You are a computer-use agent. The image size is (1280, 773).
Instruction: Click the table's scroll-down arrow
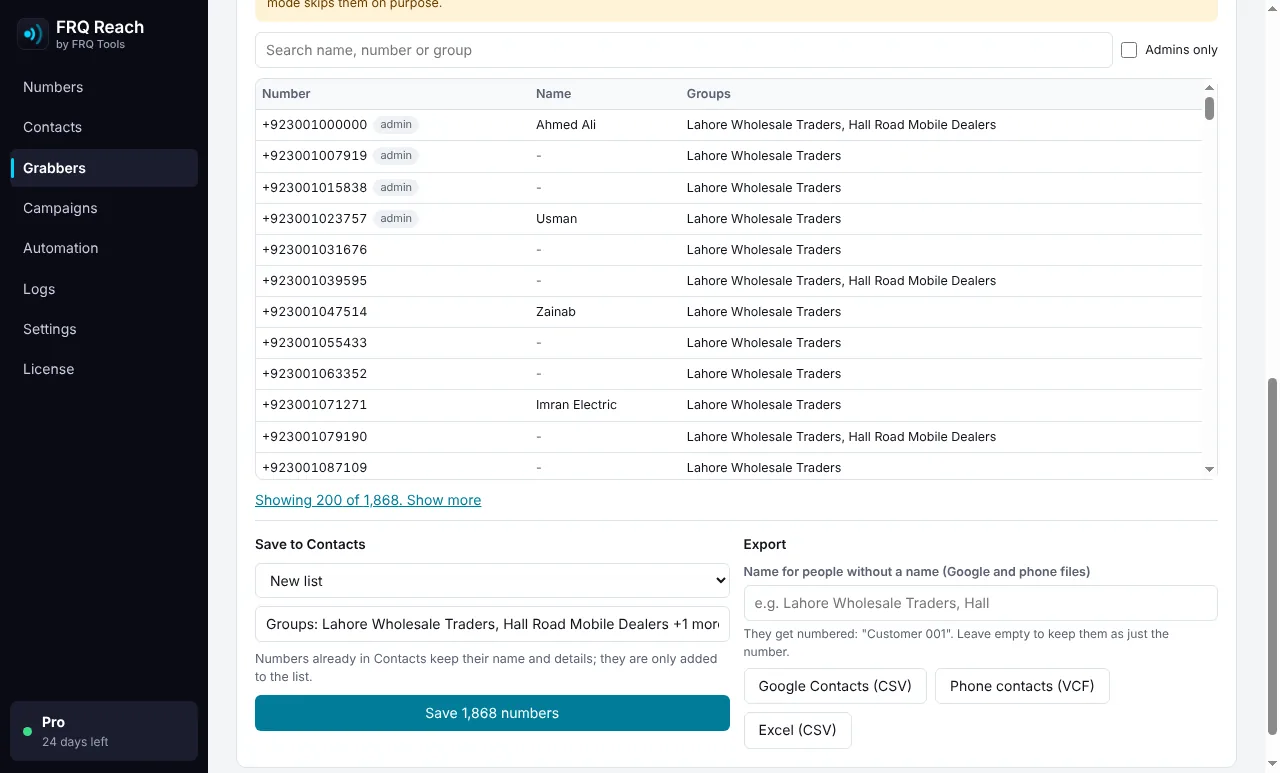pos(1209,469)
